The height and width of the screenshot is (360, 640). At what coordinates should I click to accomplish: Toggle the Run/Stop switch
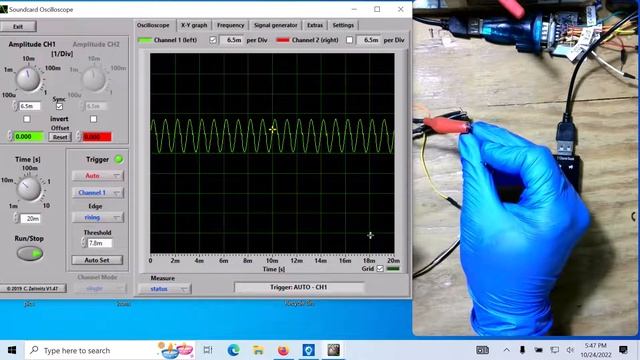[x=30, y=253]
